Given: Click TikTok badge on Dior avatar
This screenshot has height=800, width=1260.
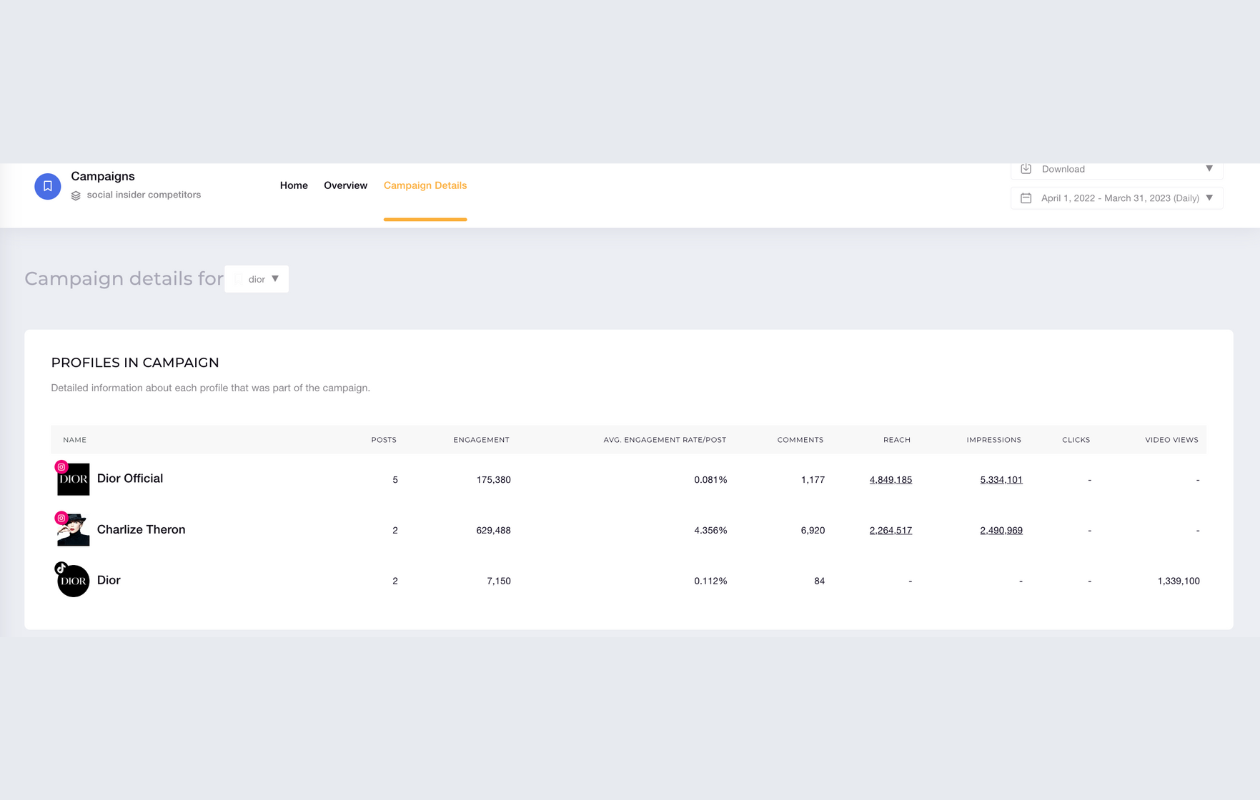Looking at the screenshot, I should (61, 568).
